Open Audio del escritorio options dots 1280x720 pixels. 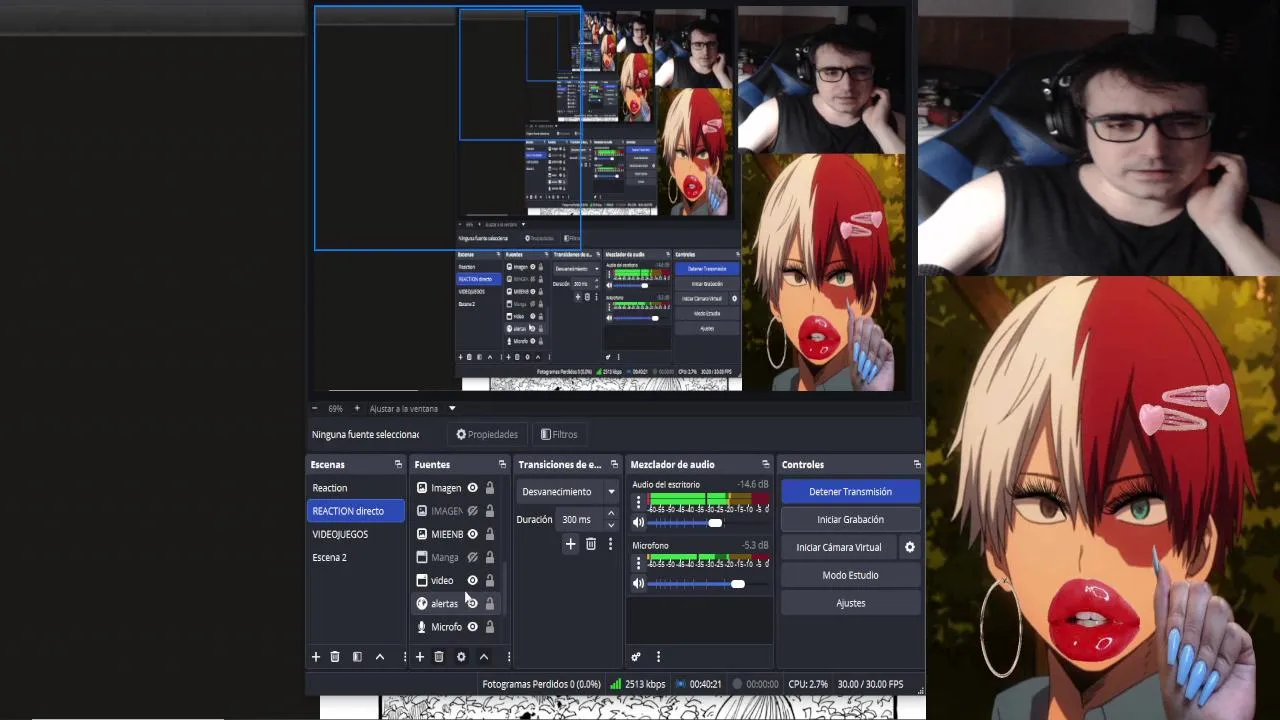638,503
